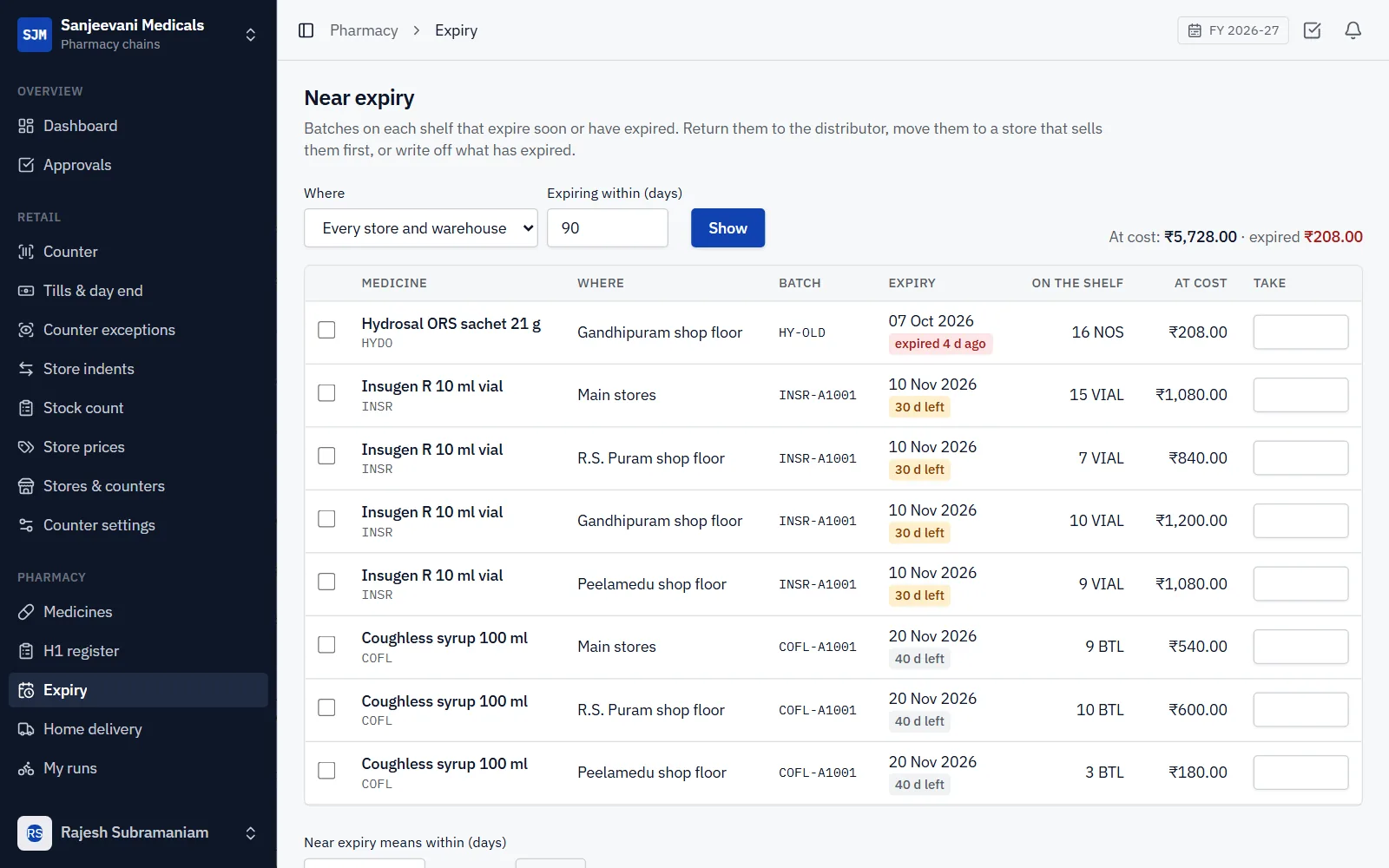Click the Home delivery truck icon

tap(26, 729)
